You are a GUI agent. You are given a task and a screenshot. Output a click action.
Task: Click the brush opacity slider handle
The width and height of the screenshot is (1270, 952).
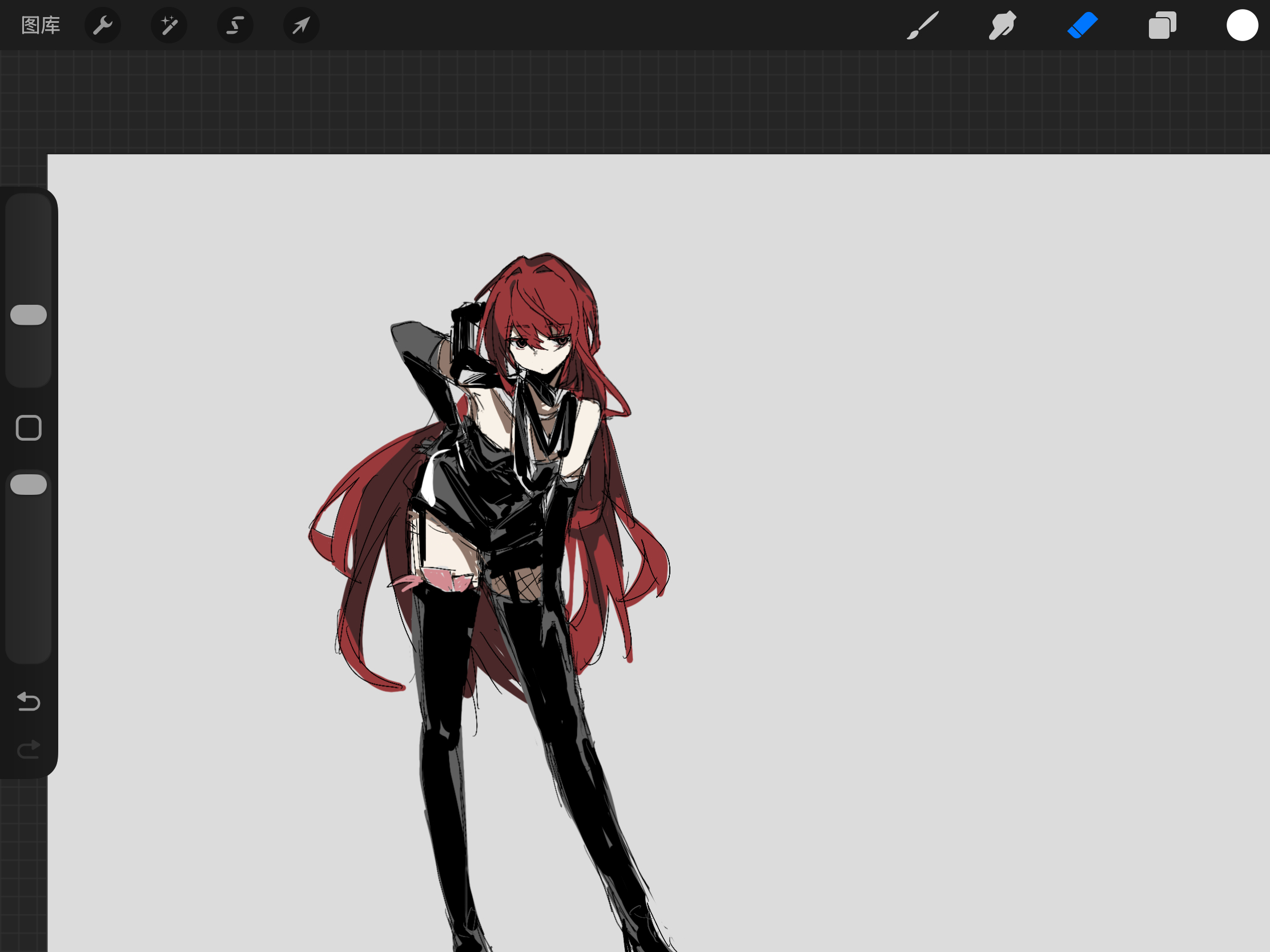tap(29, 485)
